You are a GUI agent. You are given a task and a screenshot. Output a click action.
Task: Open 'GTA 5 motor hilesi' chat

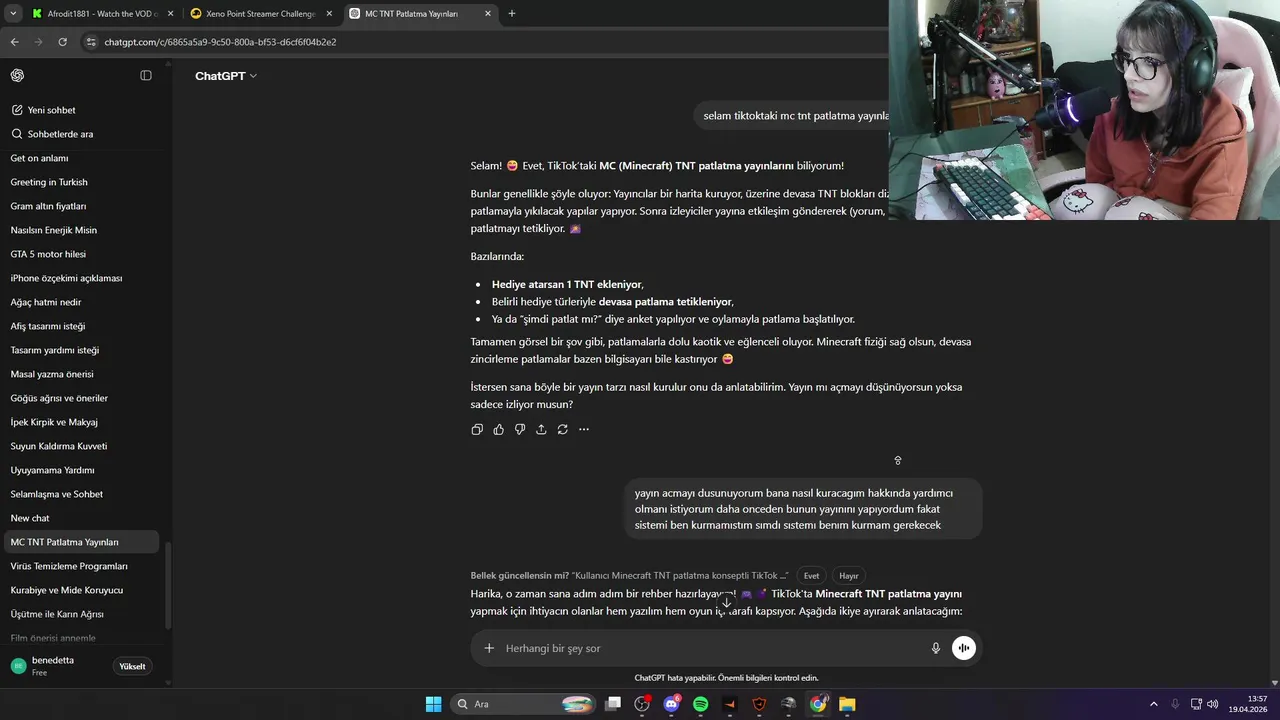pyautogui.click(x=82, y=254)
